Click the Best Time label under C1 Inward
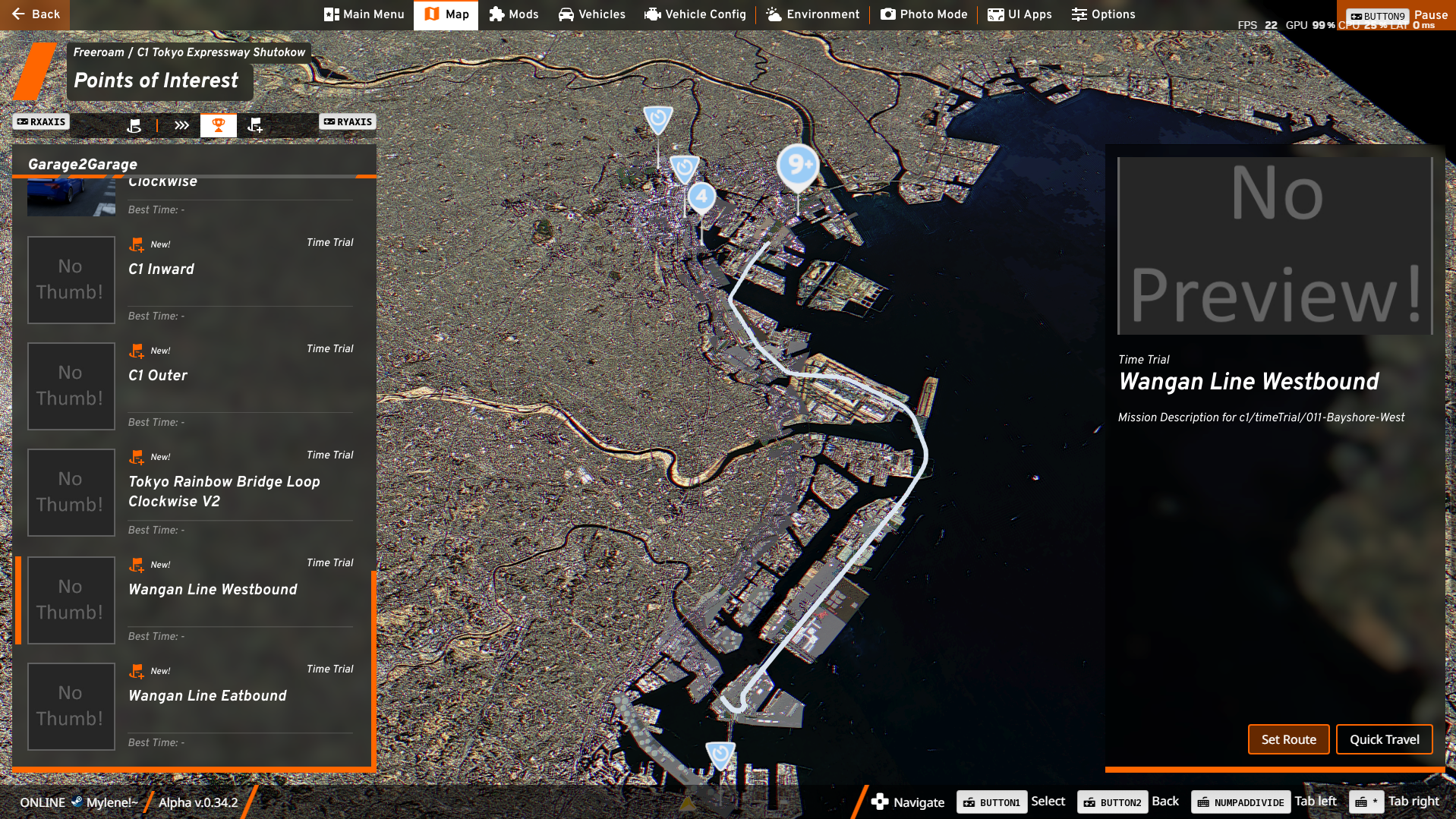Image resolution: width=1456 pixels, height=819 pixels. (156, 316)
